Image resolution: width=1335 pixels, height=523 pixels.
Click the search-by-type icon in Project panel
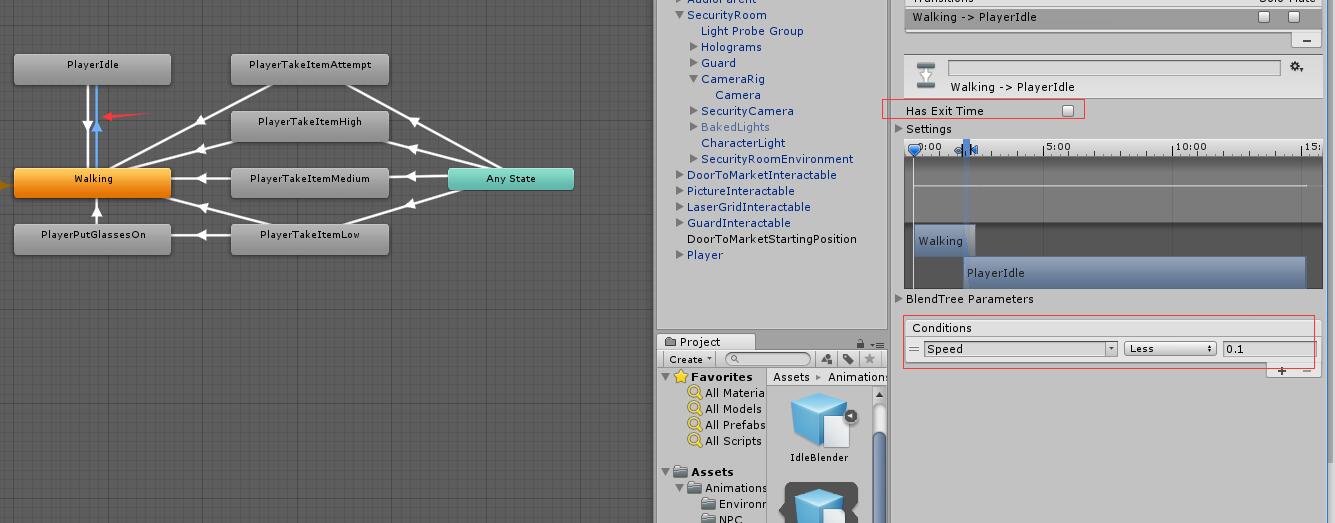click(827, 359)
